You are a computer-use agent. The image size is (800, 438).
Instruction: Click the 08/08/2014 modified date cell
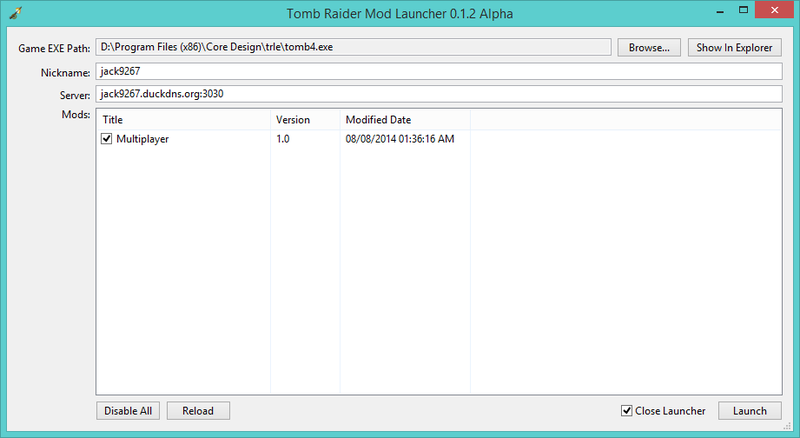[x=400, y=140]
